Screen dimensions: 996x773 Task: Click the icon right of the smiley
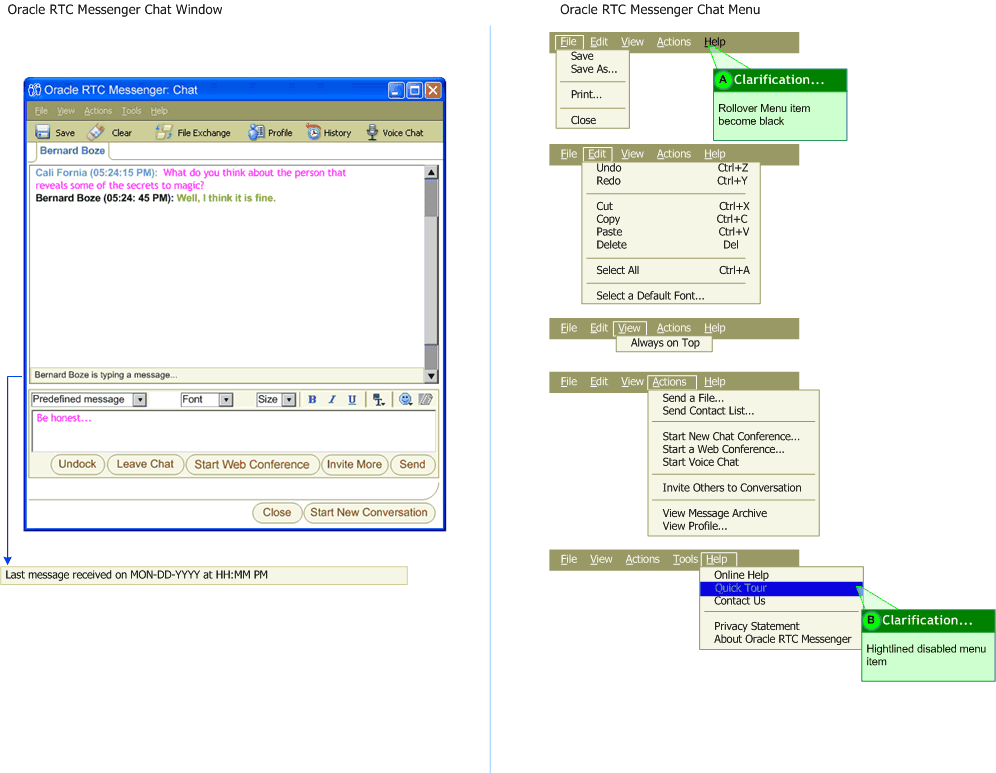tap(425, 399)
